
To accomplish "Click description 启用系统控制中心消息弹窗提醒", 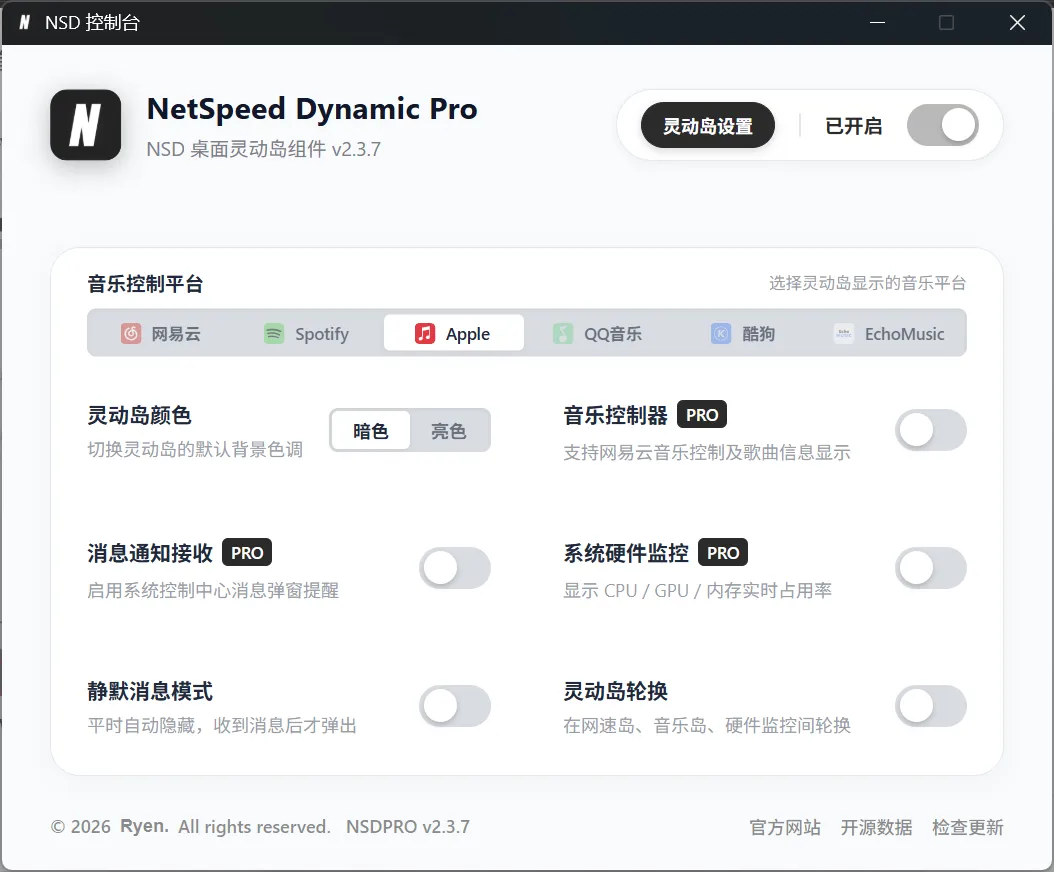I will coord(213,590).
